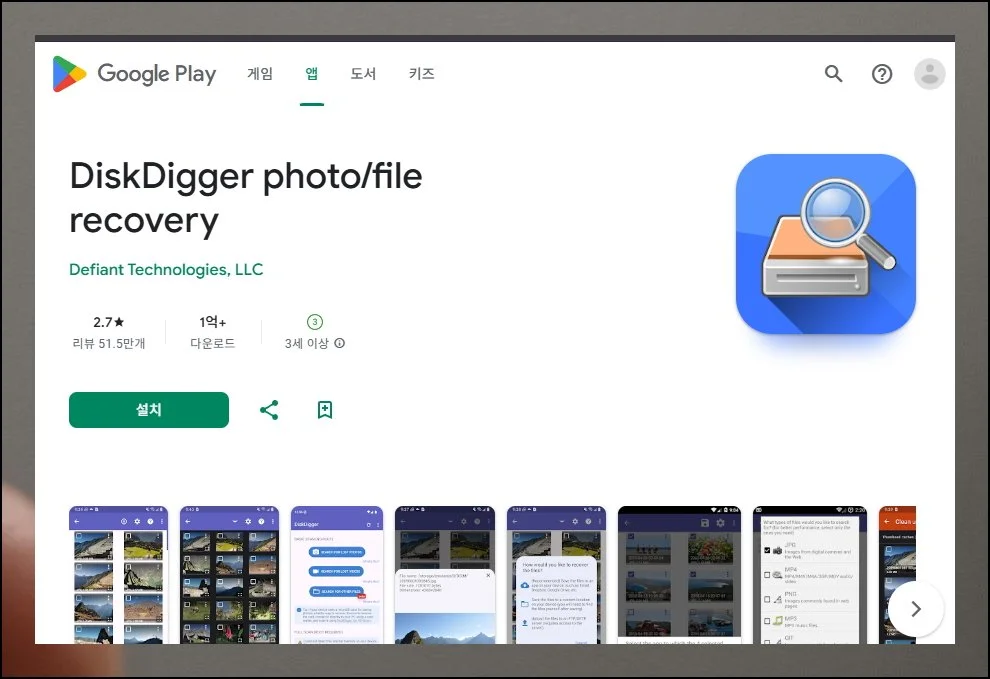
Task: Open the first app screenshot thumbnail
Action: [118, 574]
